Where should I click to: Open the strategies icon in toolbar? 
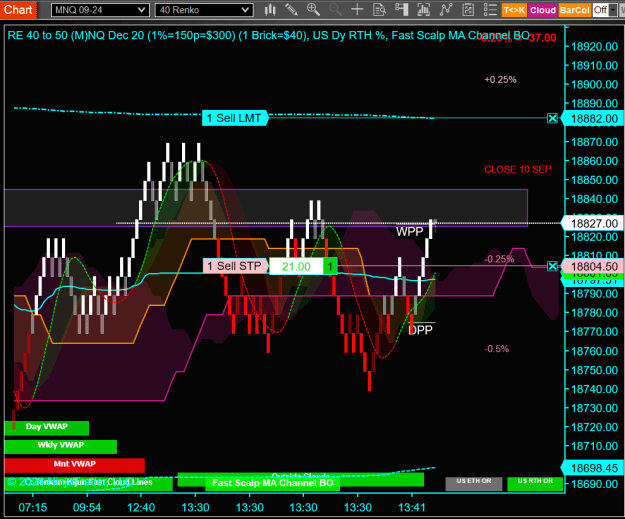(468, 10)
